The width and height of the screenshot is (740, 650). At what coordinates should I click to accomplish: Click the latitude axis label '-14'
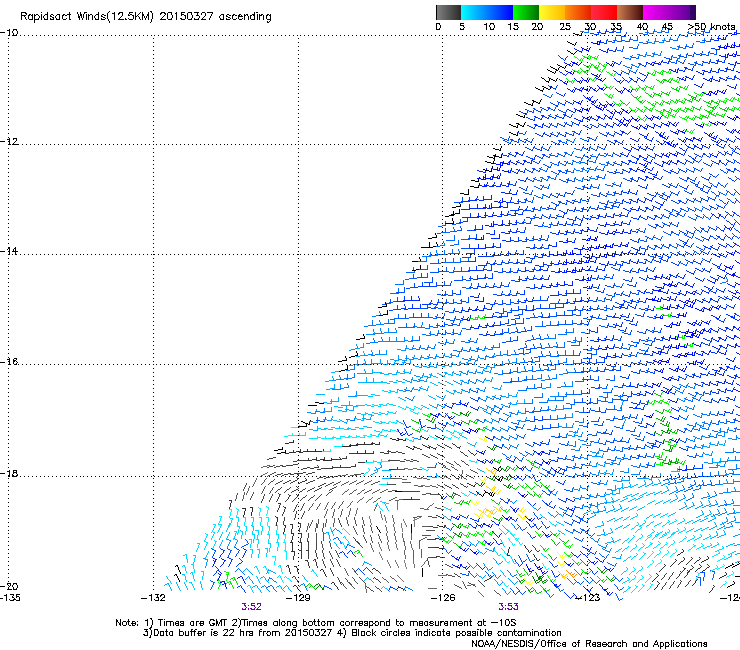[x=9, y=251]
